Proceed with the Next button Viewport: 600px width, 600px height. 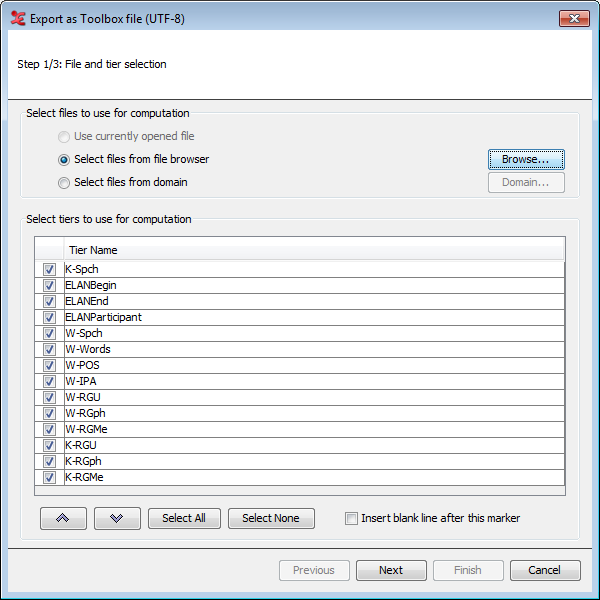(x=391, y=570)
